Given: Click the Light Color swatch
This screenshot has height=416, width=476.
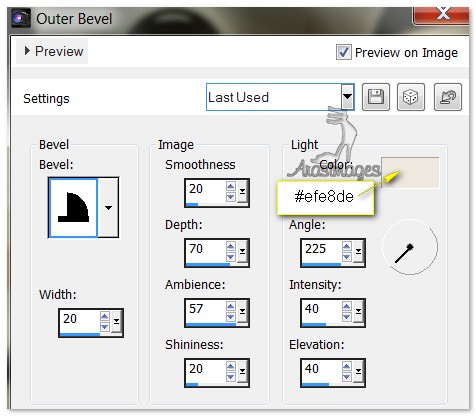Looking at the screenshot, I should coord(410,173).
